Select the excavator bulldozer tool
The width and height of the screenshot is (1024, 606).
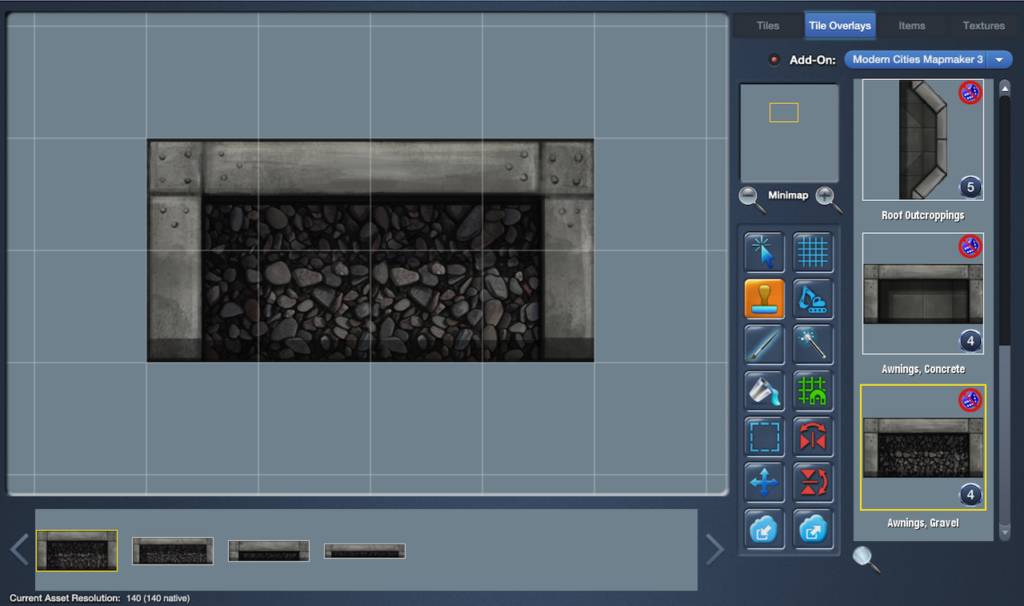tap(813, 299)
